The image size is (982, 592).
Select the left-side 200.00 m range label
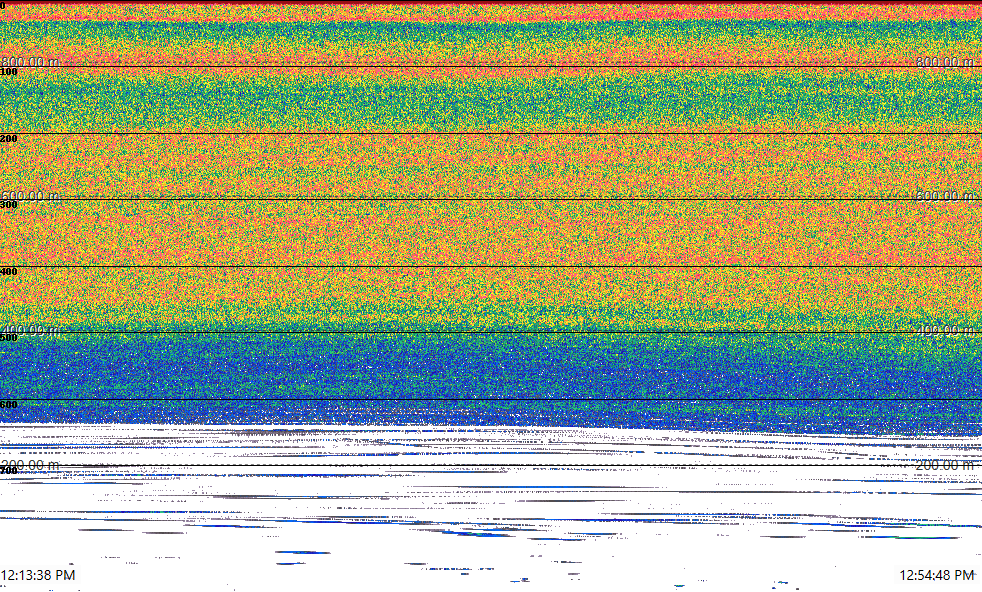[30, 465]
